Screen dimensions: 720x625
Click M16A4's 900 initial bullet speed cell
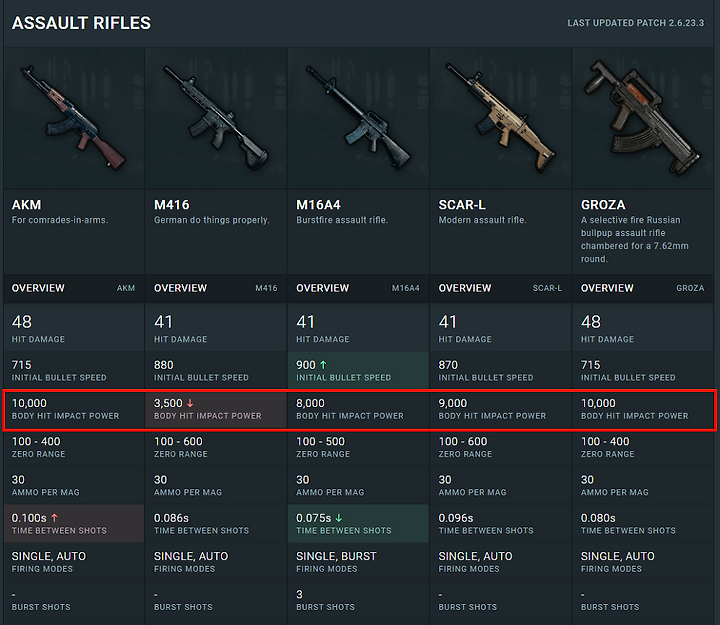click(359, 371)
